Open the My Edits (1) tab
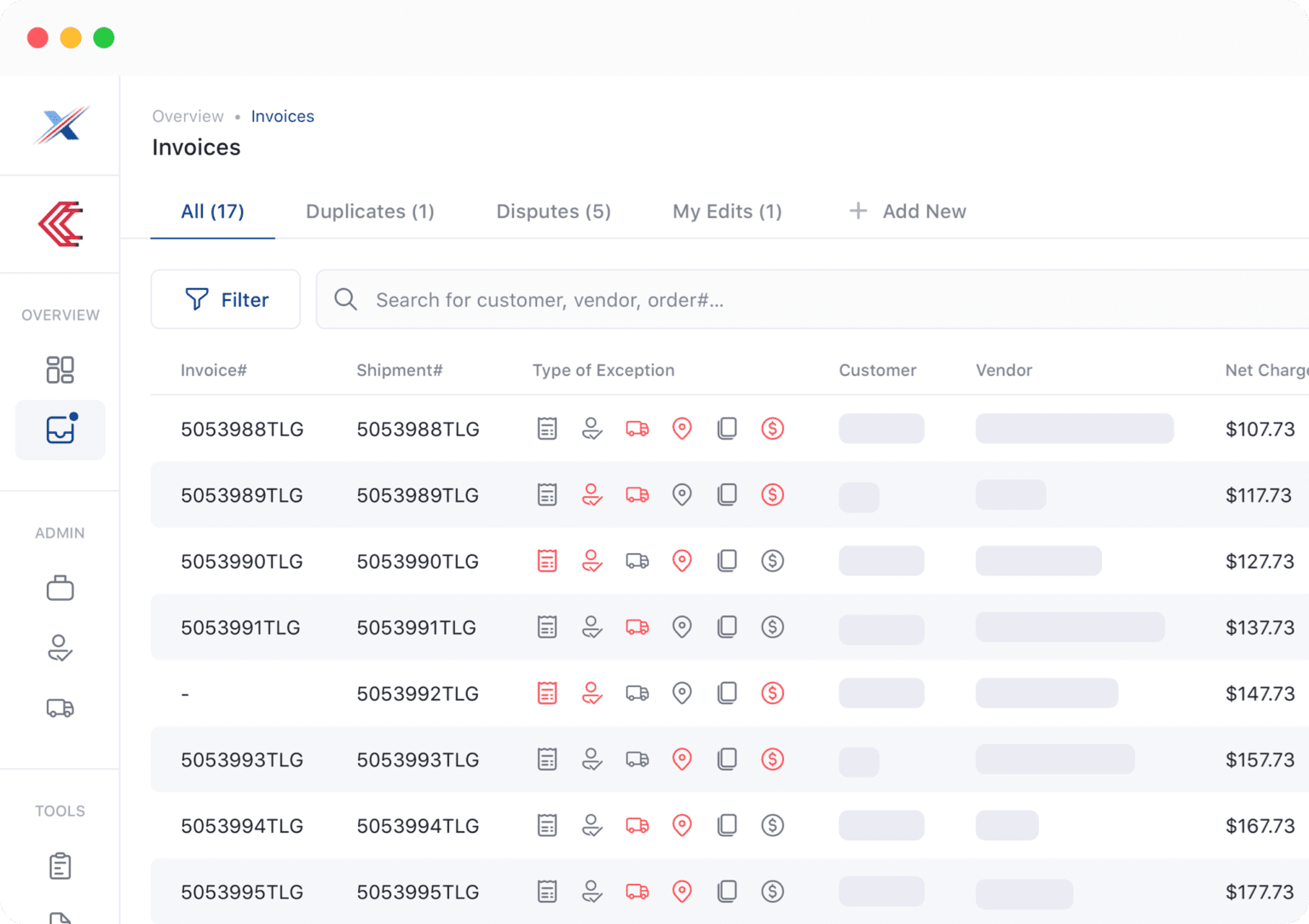The image size is (1309, 924). coord(727,211)
